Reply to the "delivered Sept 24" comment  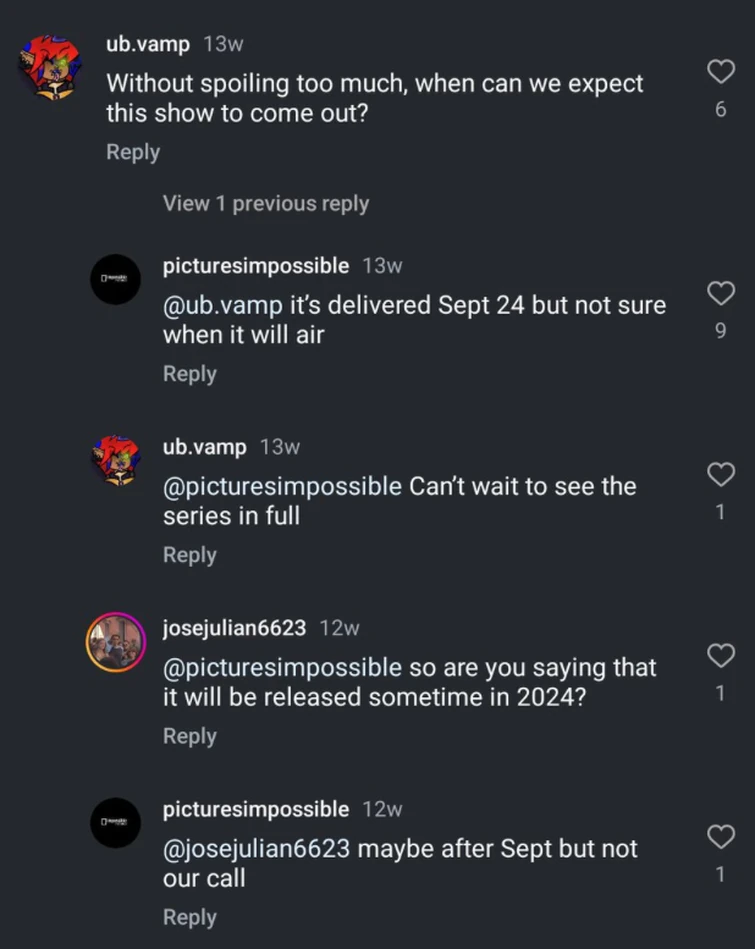tap(189, 373)
